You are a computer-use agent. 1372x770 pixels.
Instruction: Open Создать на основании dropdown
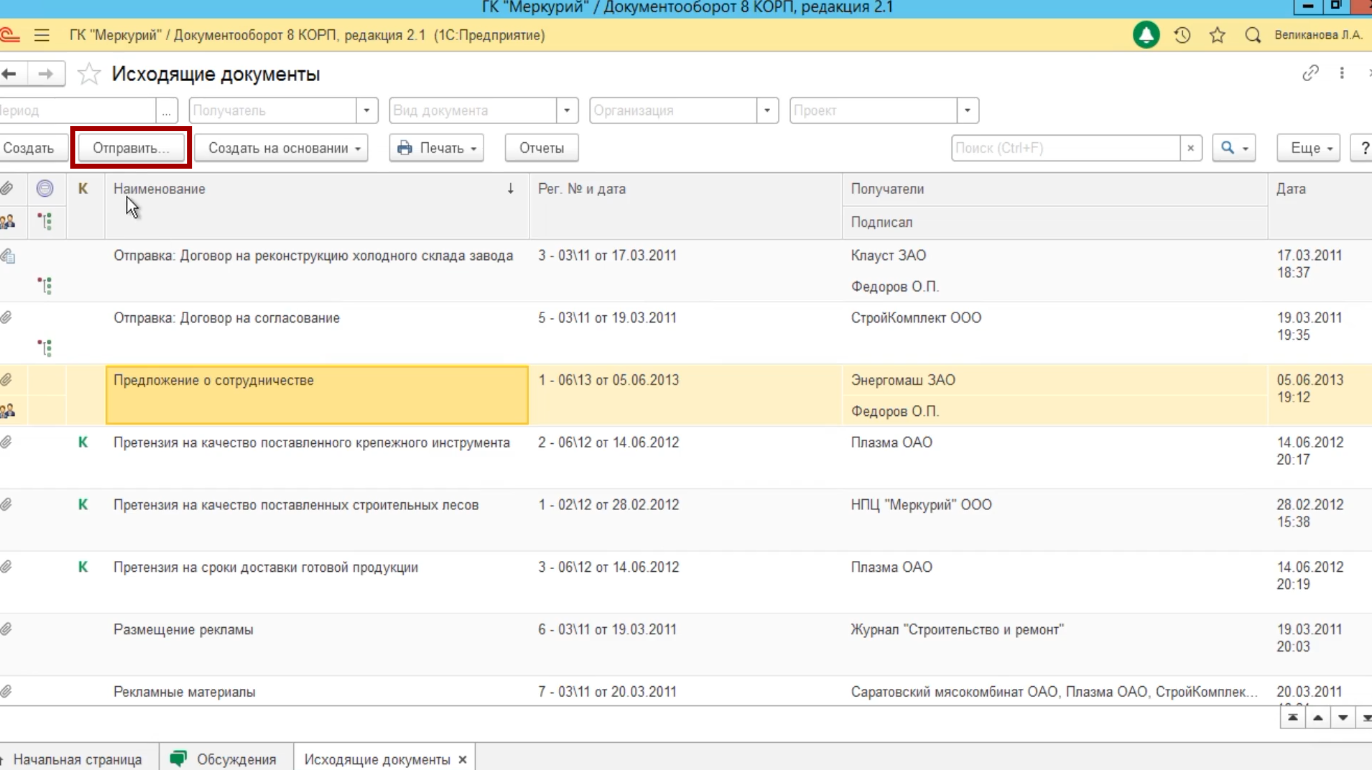click(x=281, y=148)
